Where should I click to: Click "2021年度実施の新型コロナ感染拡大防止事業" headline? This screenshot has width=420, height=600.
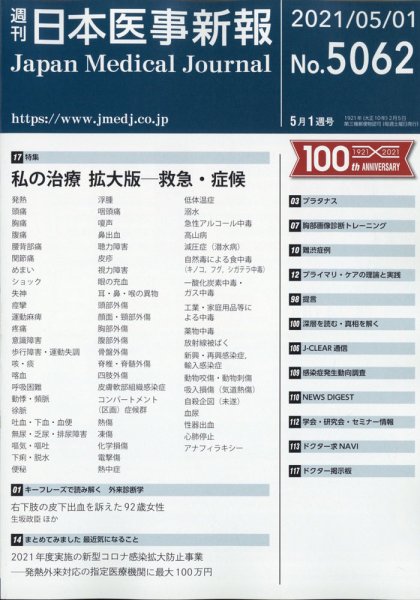point(107,557)
